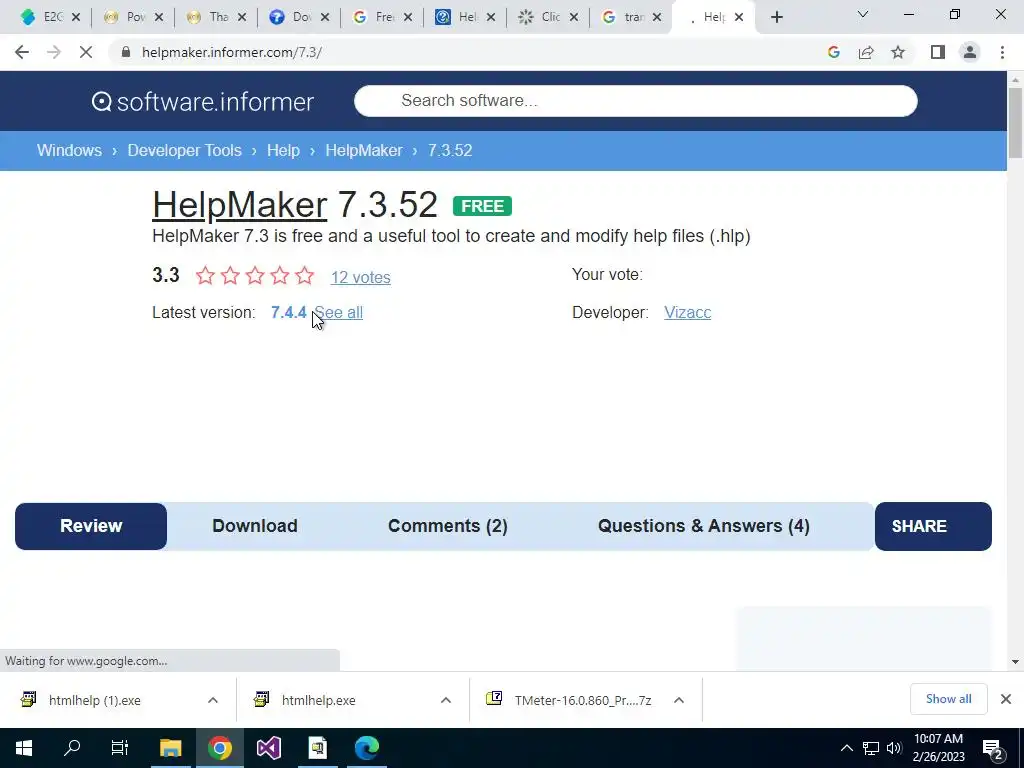This screenshot has height=768, width=1024.
Task: Open the notification center icon
Action: point(993,749)
